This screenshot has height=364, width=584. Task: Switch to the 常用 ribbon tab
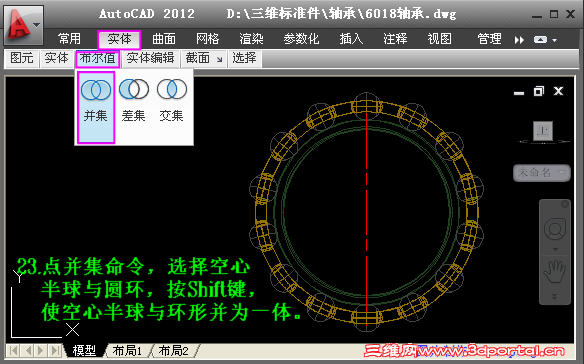(69, 39)
